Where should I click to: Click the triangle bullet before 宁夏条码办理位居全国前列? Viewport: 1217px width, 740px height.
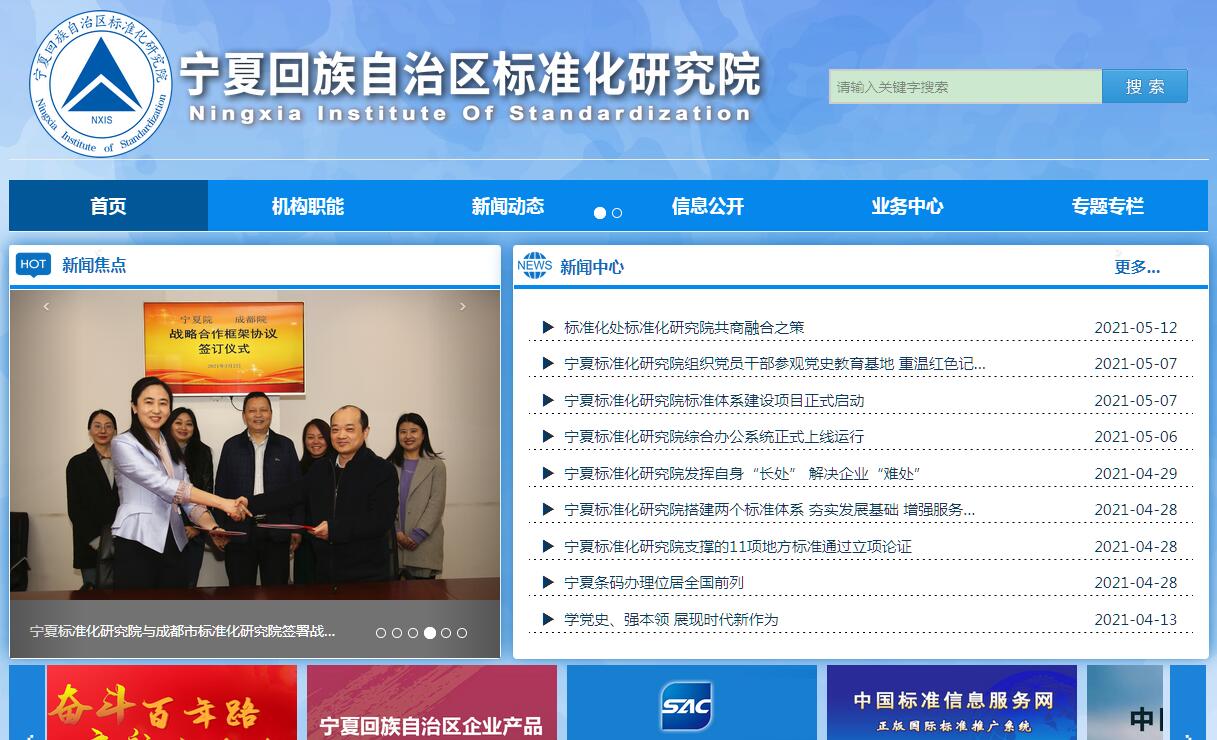[x=548, y=582]
